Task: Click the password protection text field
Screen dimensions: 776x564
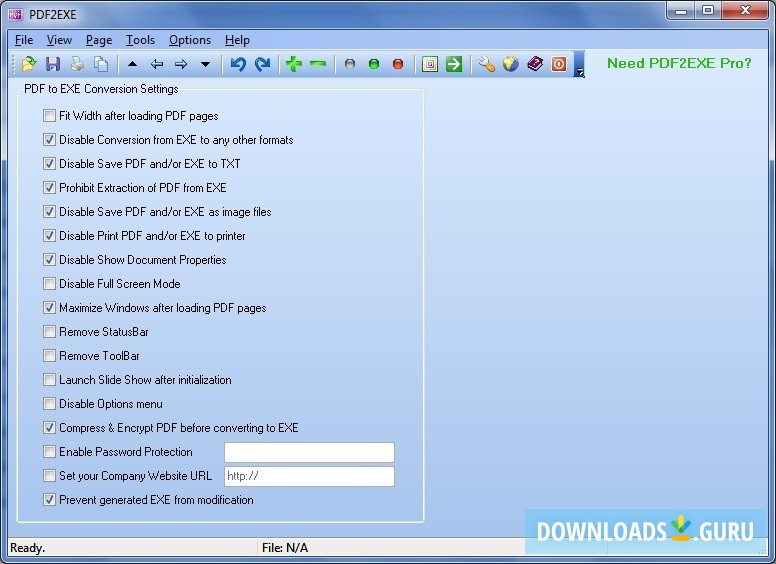Action: [x=309, y=452]
